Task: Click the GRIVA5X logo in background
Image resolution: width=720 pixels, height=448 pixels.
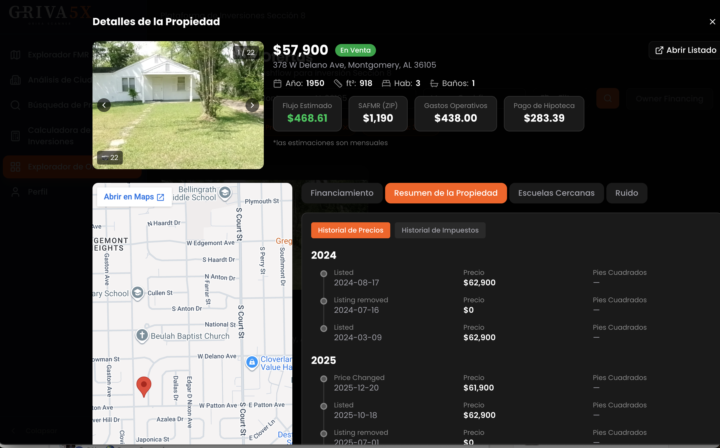Action: [50, 13]
